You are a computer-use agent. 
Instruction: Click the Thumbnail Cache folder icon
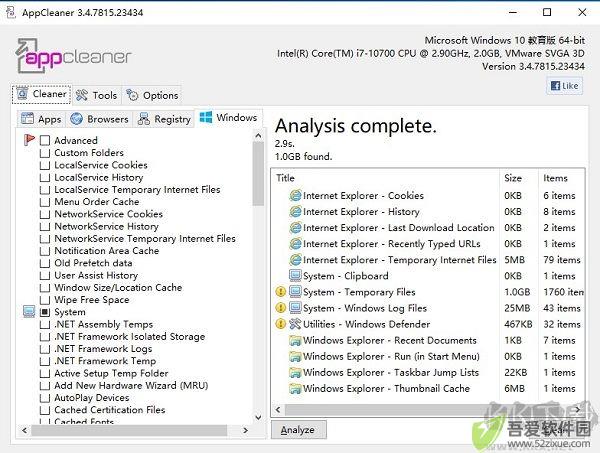tap(295, 388)
